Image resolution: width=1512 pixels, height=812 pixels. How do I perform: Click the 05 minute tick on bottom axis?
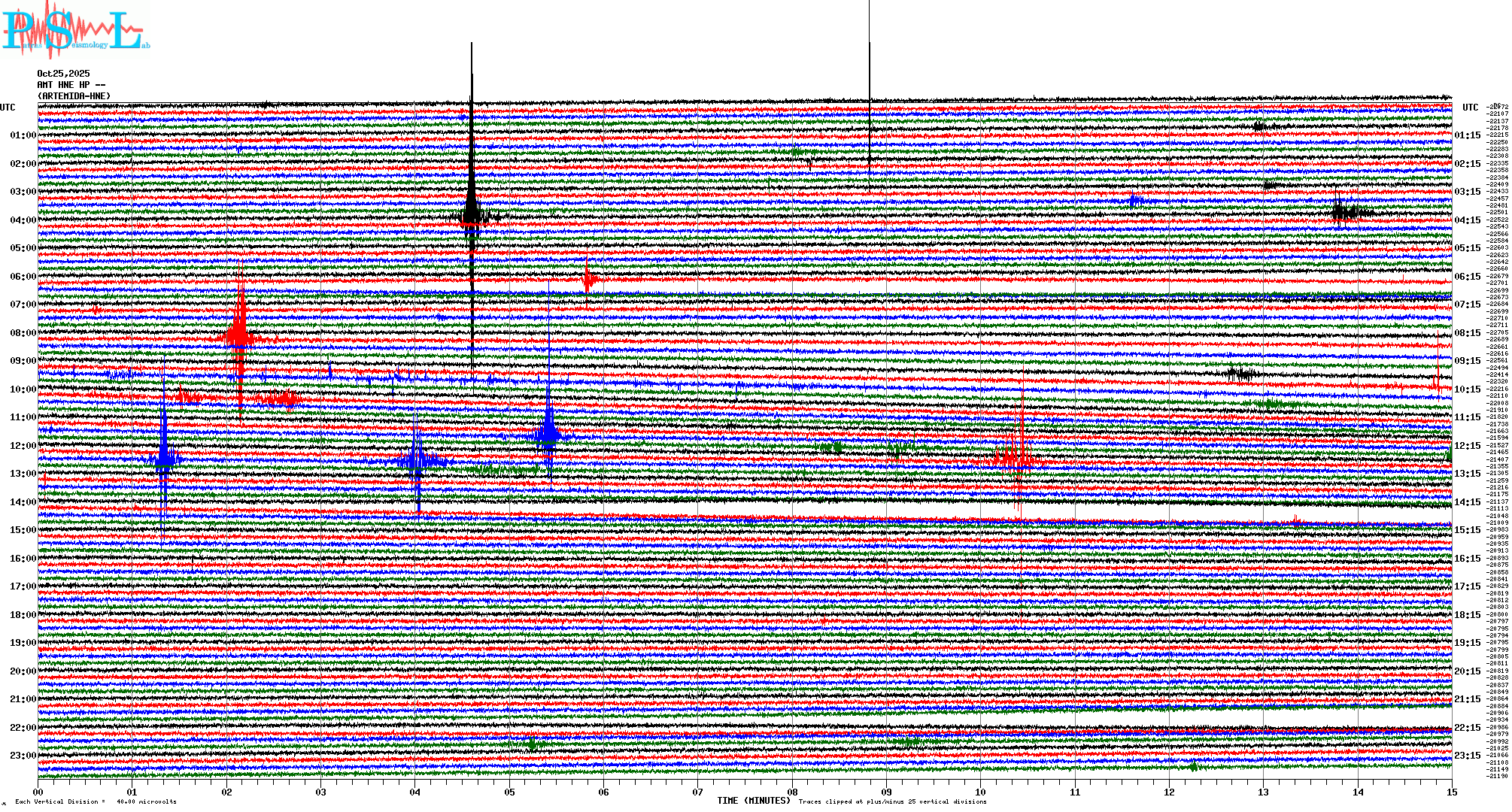pyautogui.click(x=509, y=792)
